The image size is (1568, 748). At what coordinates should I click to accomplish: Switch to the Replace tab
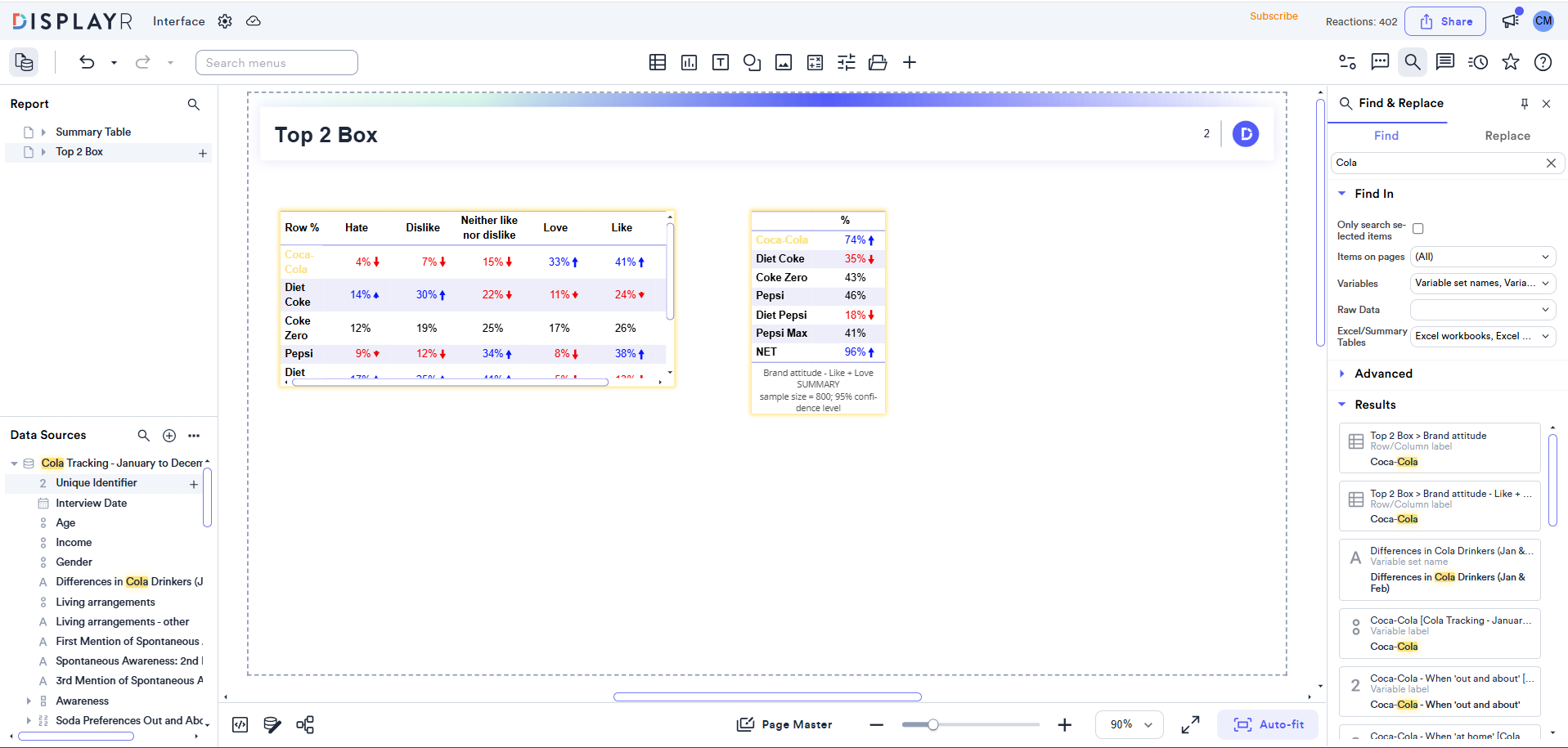[1507, 136]
